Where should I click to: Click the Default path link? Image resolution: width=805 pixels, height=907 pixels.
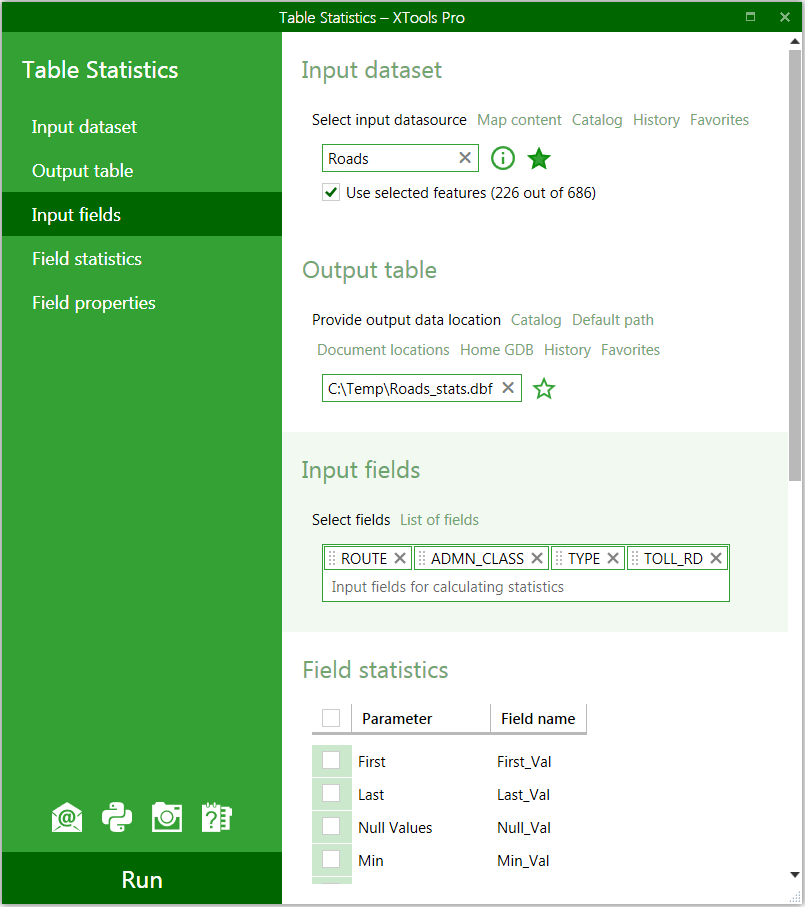pos(613,320)
